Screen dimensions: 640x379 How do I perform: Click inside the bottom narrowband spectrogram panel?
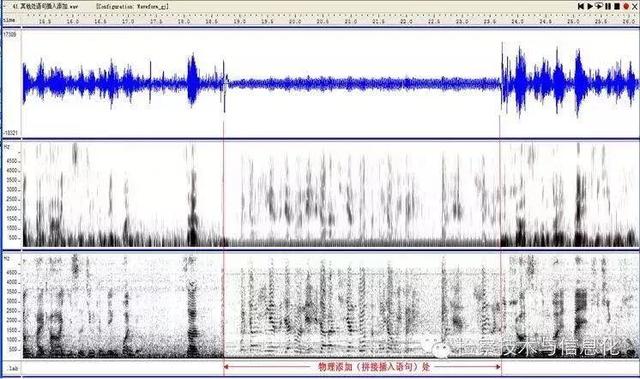point(330,306)
